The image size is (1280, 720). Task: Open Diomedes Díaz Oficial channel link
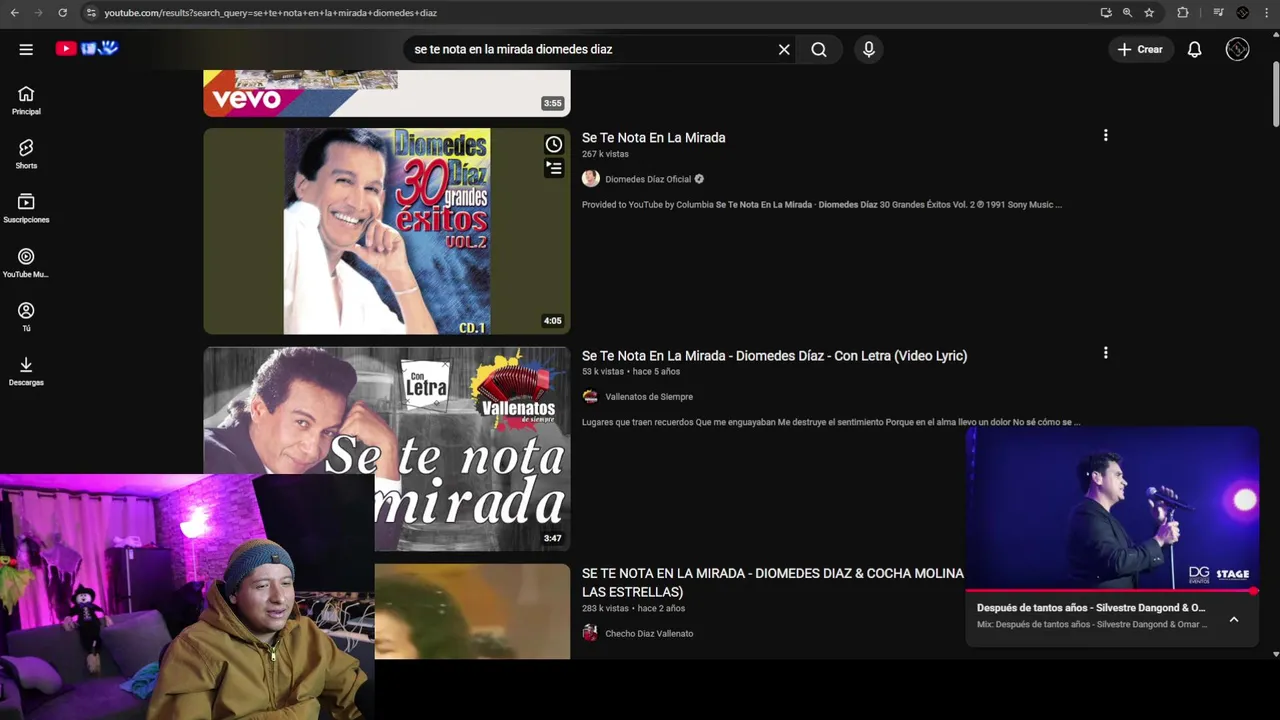tap(648, 179)
